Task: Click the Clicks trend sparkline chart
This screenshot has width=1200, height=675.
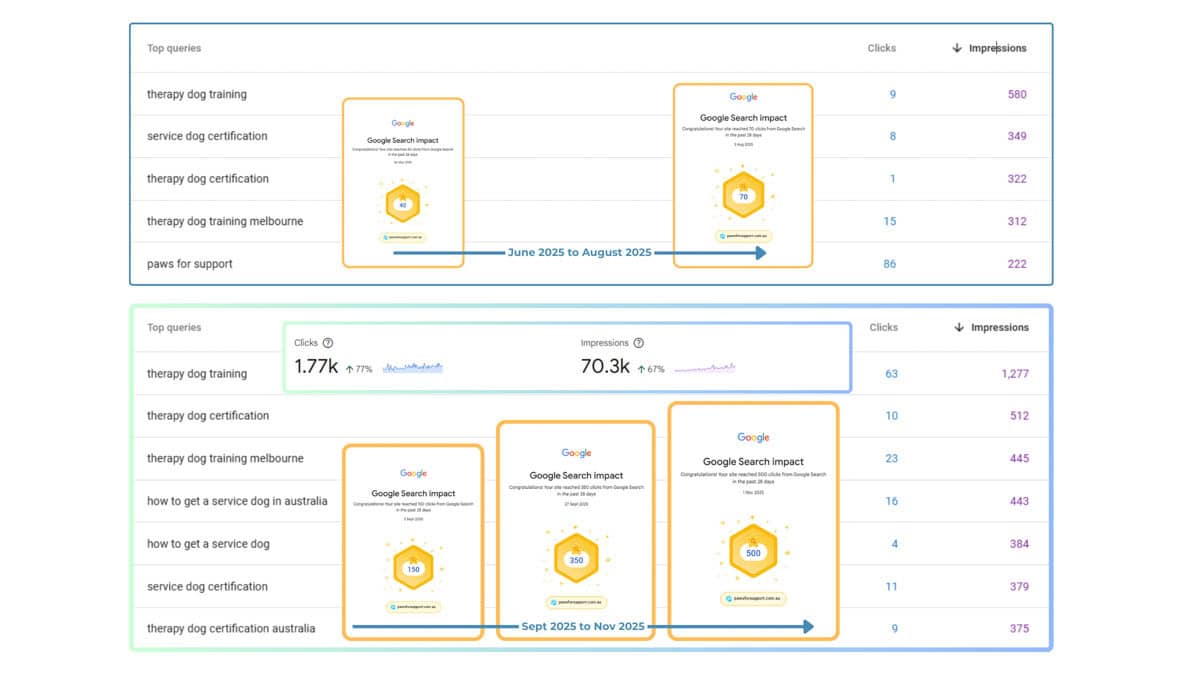Action: point(413,367)
